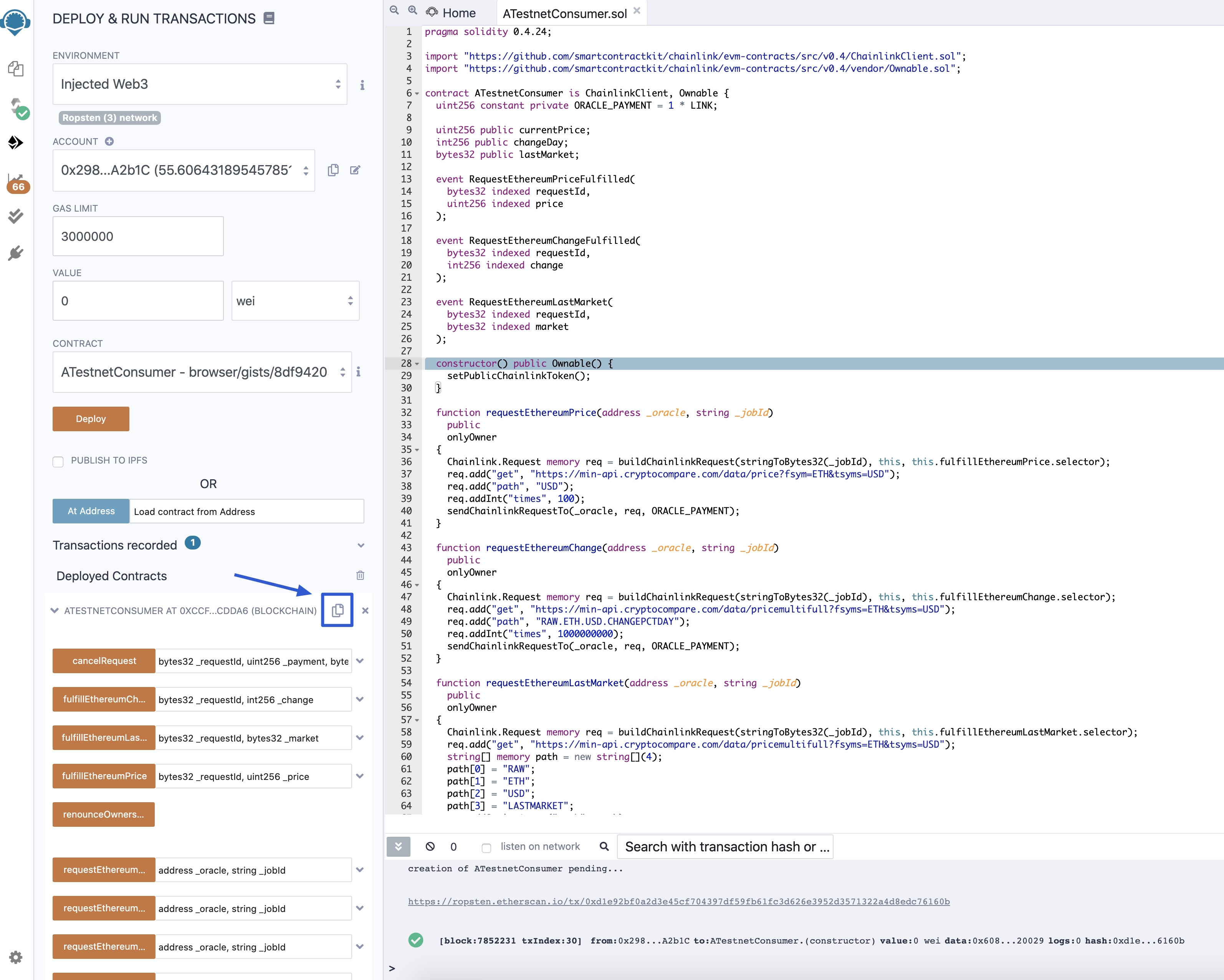
Task: Delete deployed contracts with the trash icon
Action: click(x=360, y=575)
